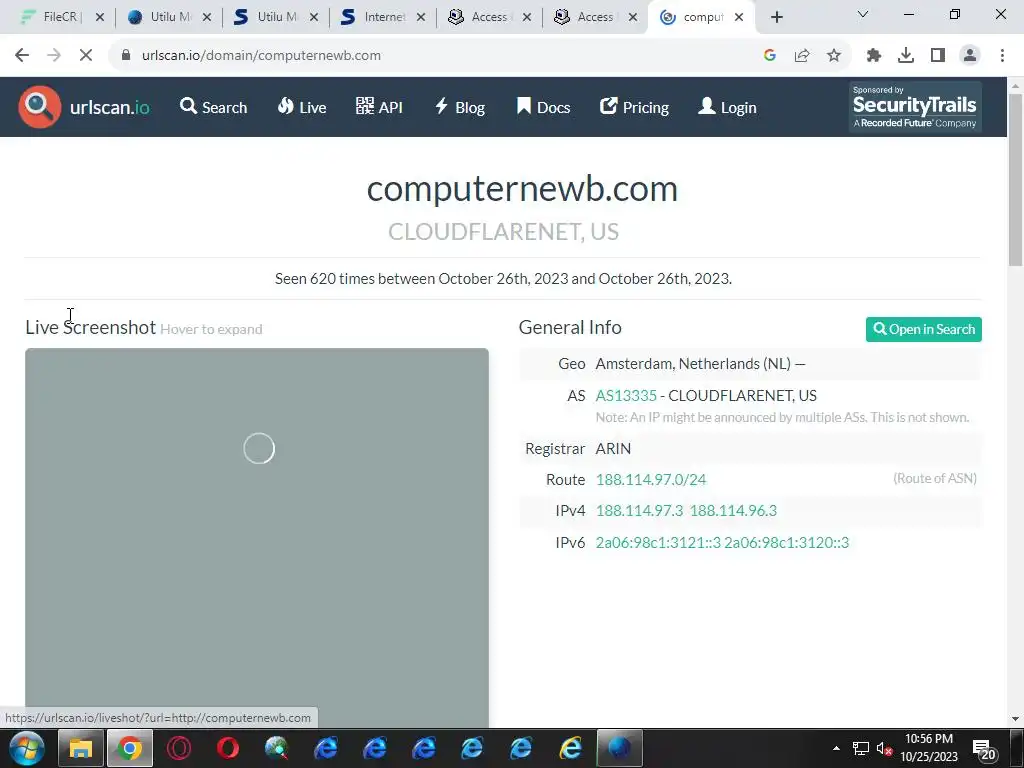Open a new tab with plus button

pos(776,17)
